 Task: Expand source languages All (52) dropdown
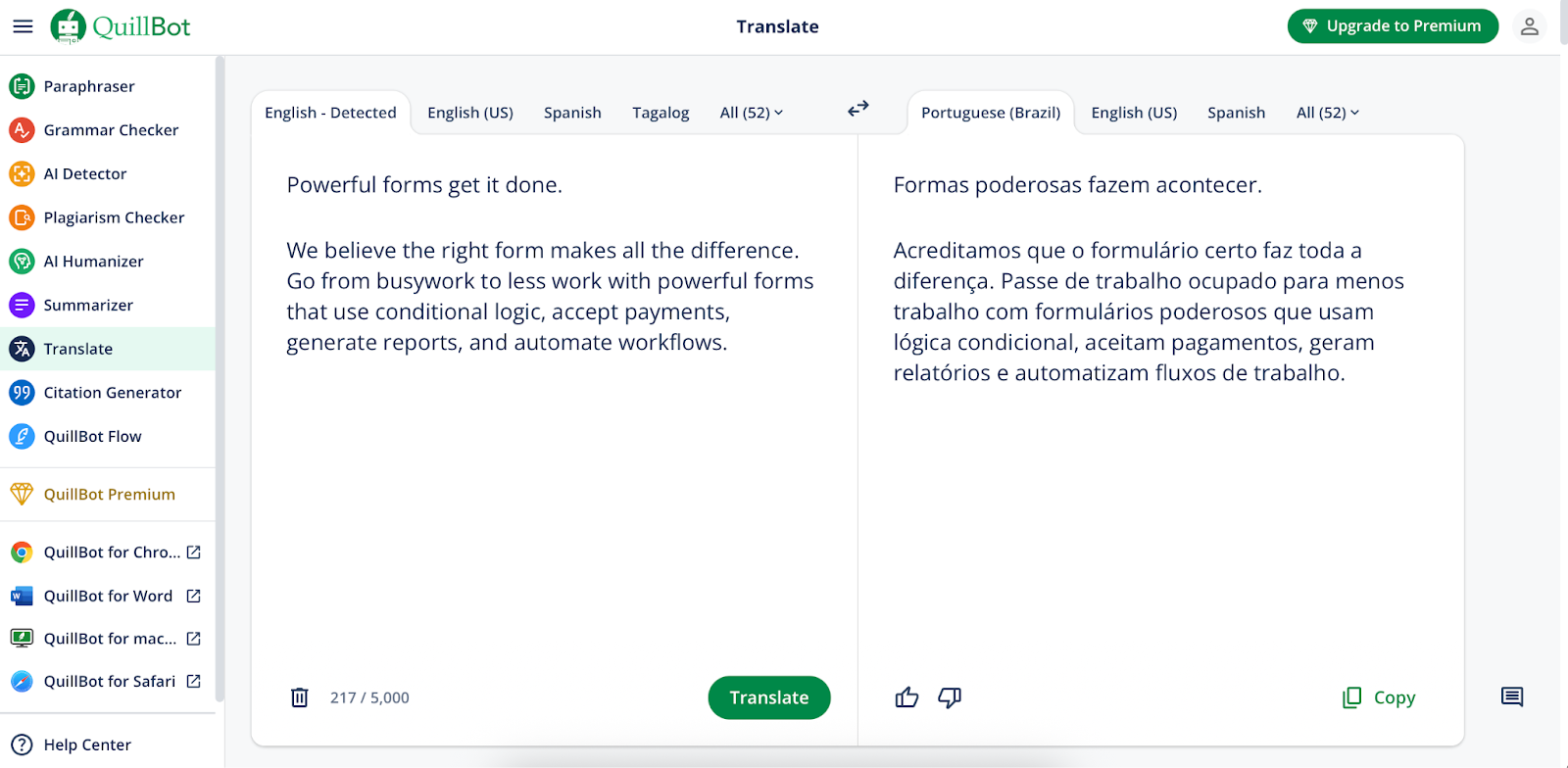click(x=752, y=113)
